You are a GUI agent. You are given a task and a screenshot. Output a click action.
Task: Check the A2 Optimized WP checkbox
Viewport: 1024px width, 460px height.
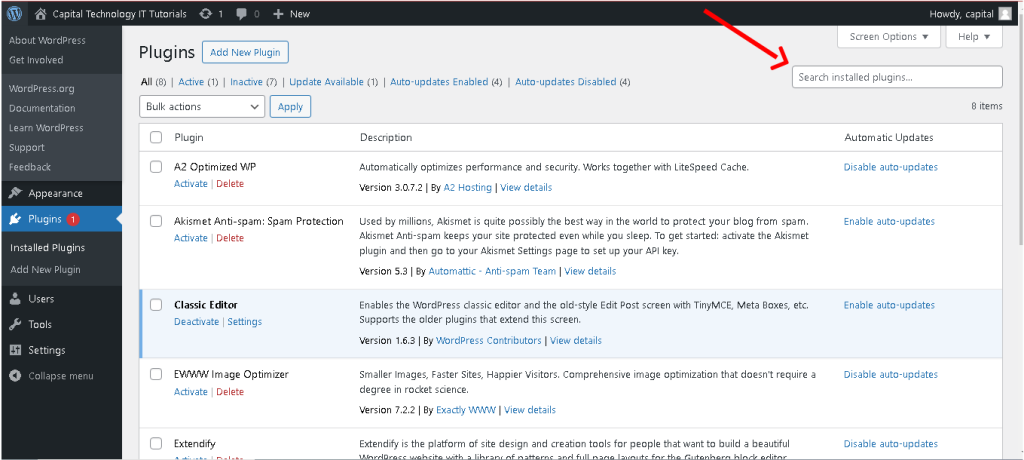[156, 167]
